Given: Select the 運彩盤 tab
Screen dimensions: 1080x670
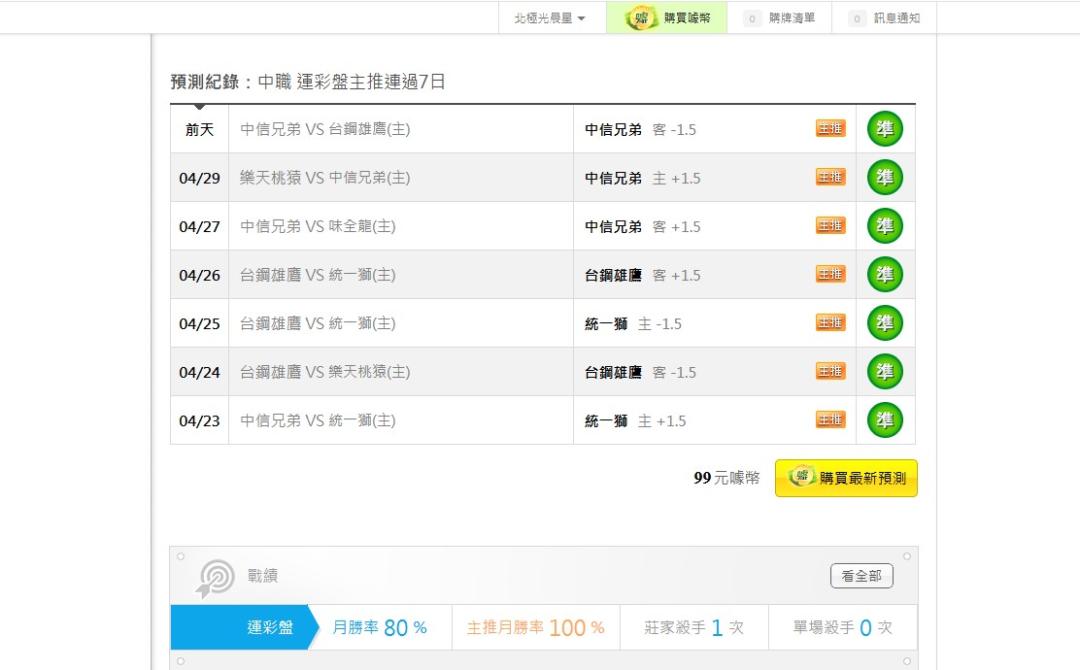Looking at the screenshot, I should (x=245, y=627).
